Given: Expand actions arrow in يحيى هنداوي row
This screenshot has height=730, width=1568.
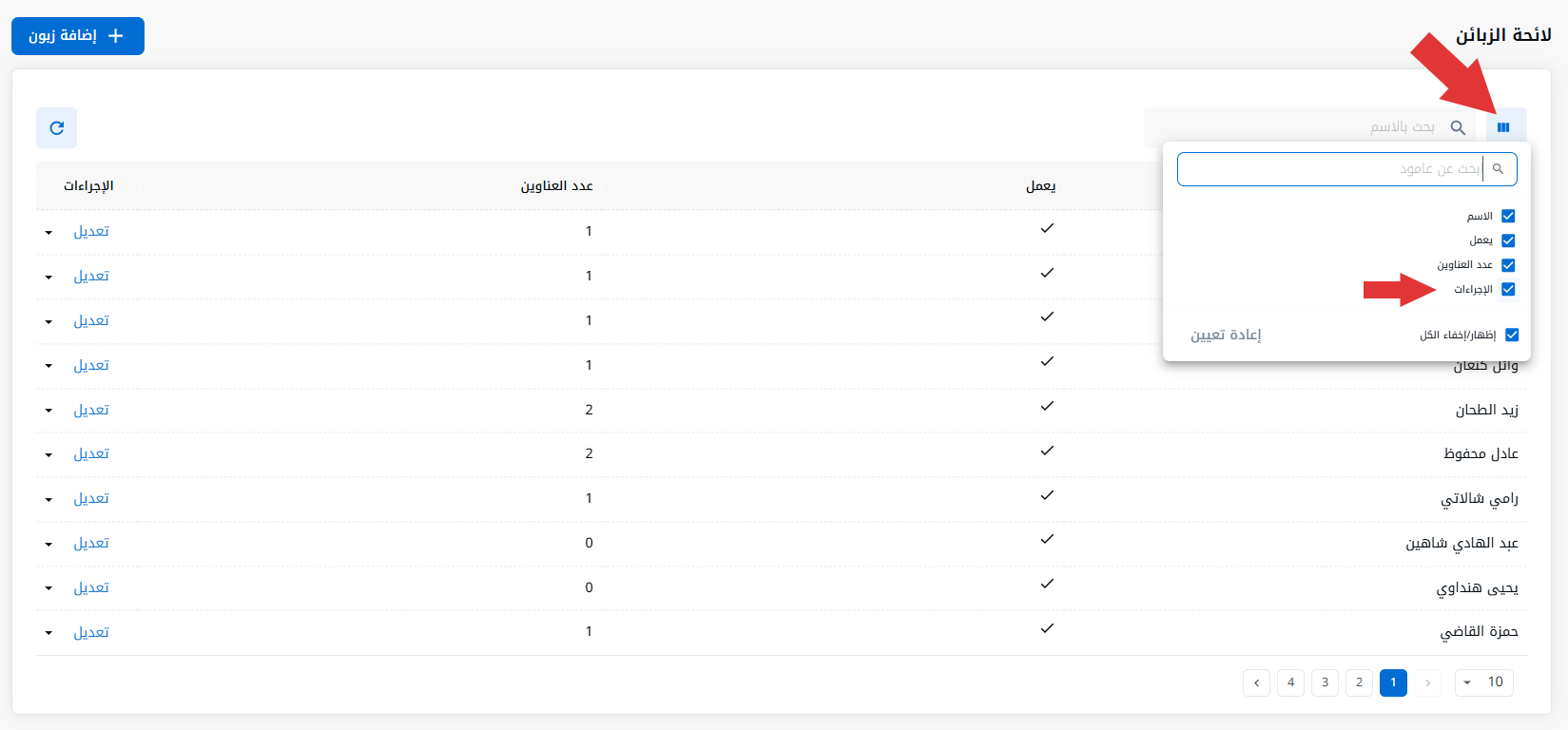Looking at the screenshot, I should (48, 588).
